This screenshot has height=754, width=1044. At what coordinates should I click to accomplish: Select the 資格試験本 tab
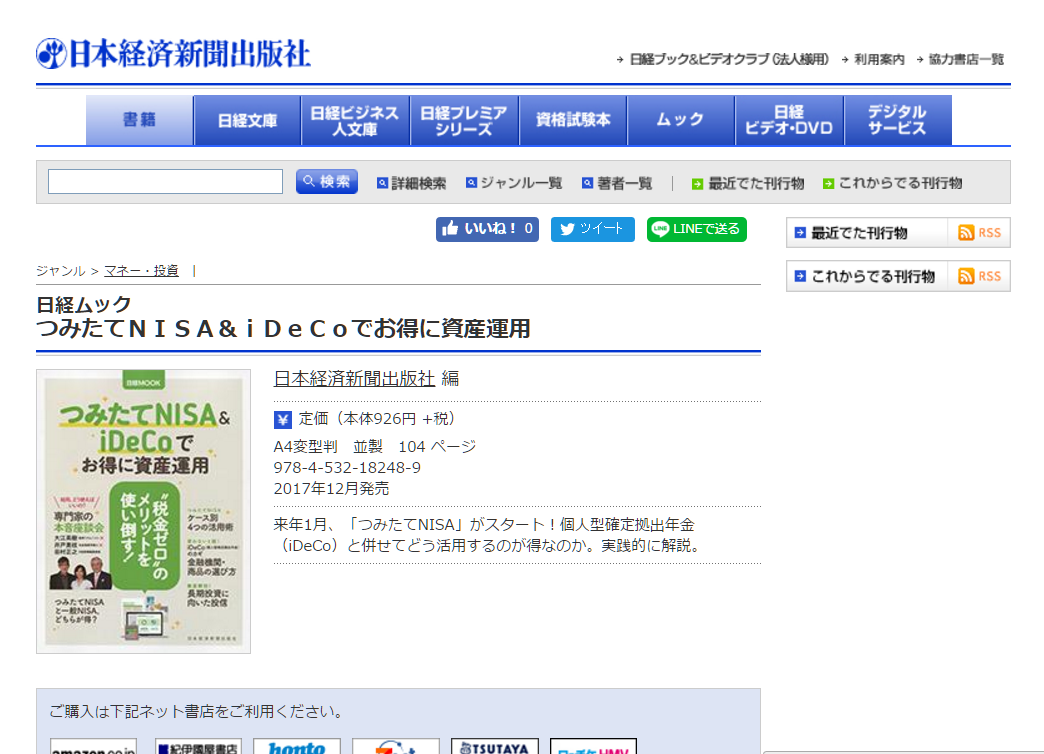[573, 120]
